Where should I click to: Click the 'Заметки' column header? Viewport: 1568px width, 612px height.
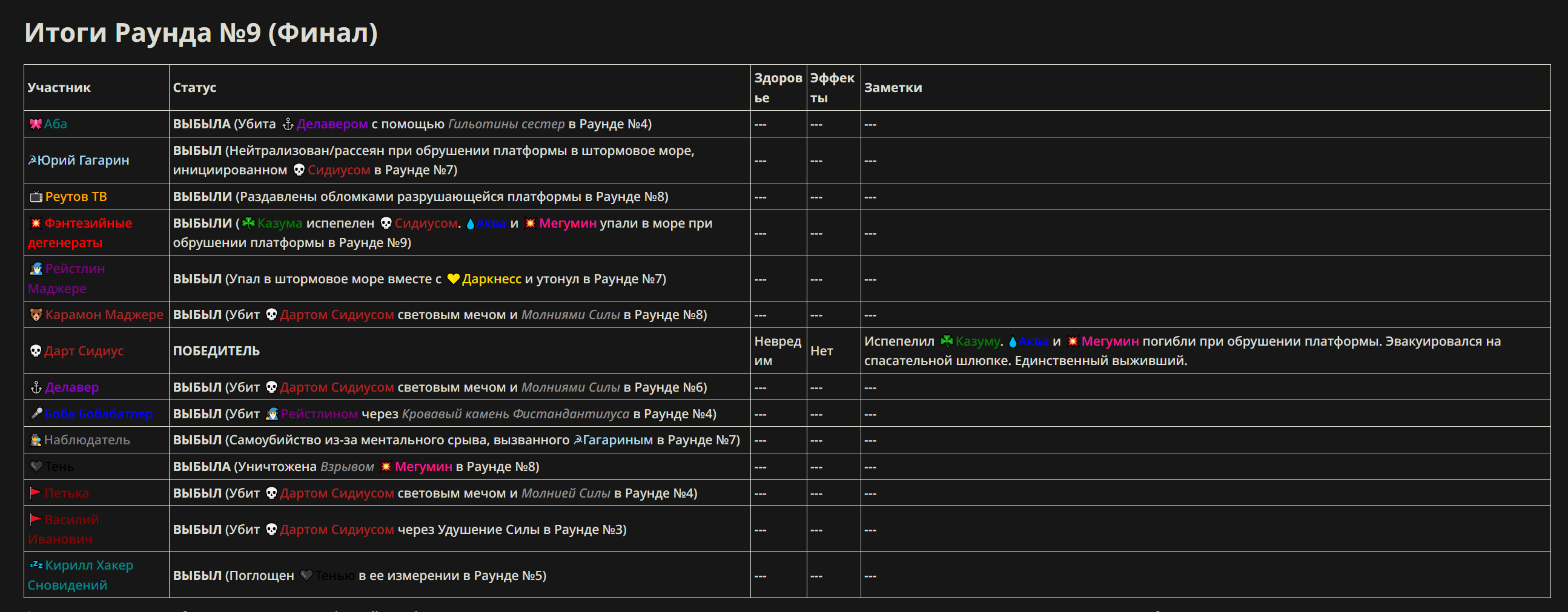click(893, 88)
